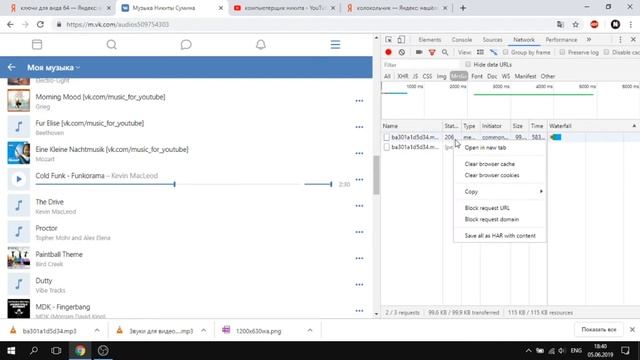Enable Preserve log checkbox
Viewport: 640px width, 360px height.
(x=562, y=52)
